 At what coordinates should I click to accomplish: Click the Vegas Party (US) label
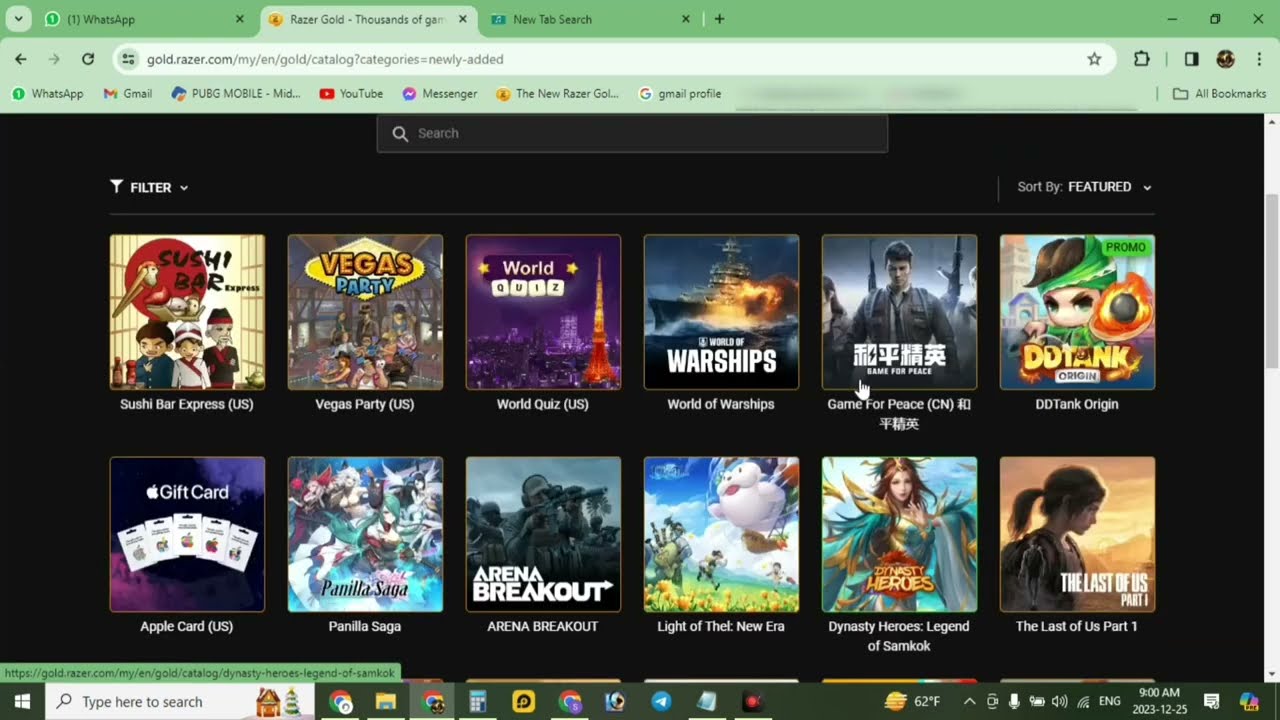click(365, 404)
